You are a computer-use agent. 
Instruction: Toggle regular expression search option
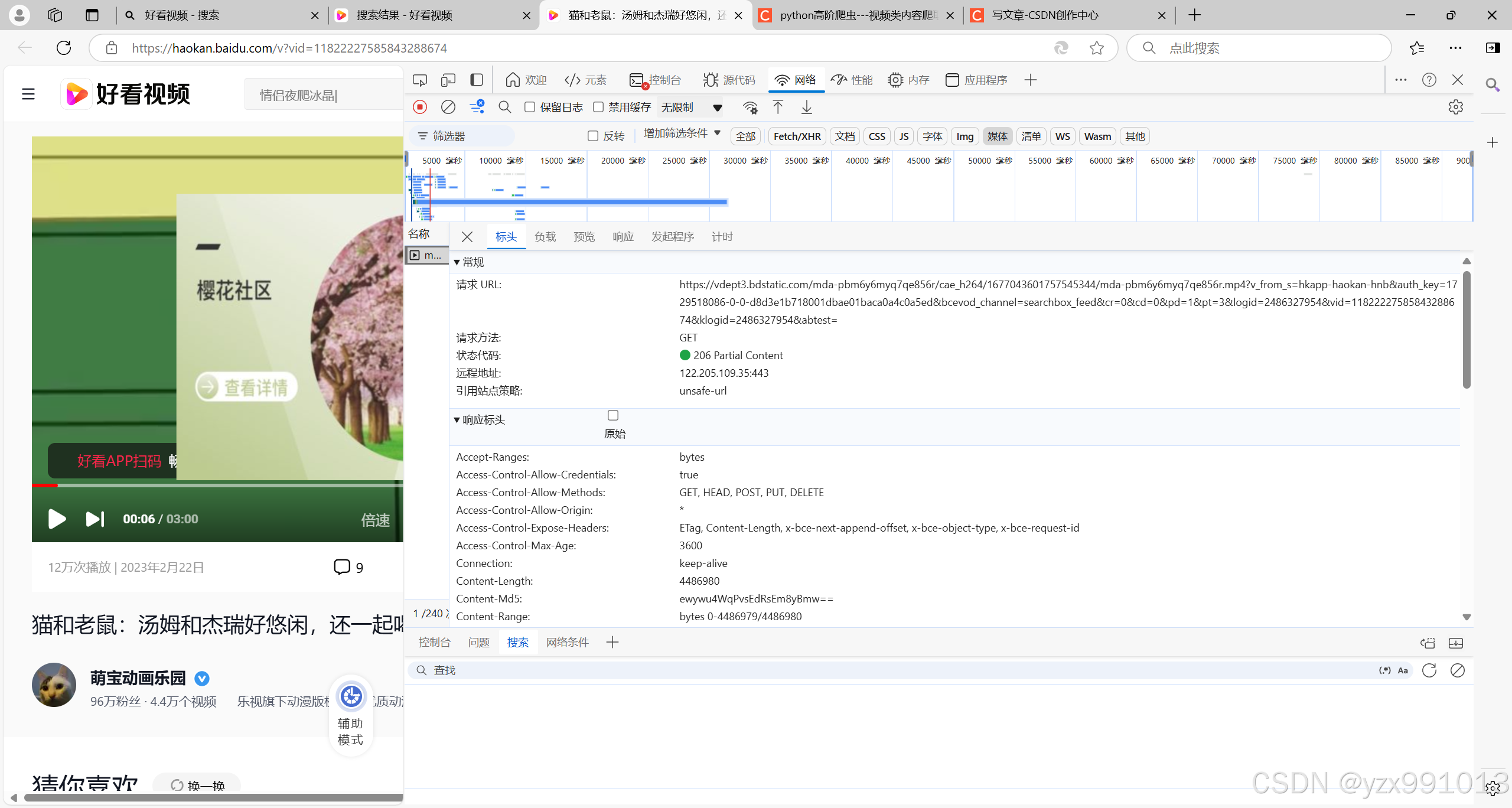(x=1385, y=670)
